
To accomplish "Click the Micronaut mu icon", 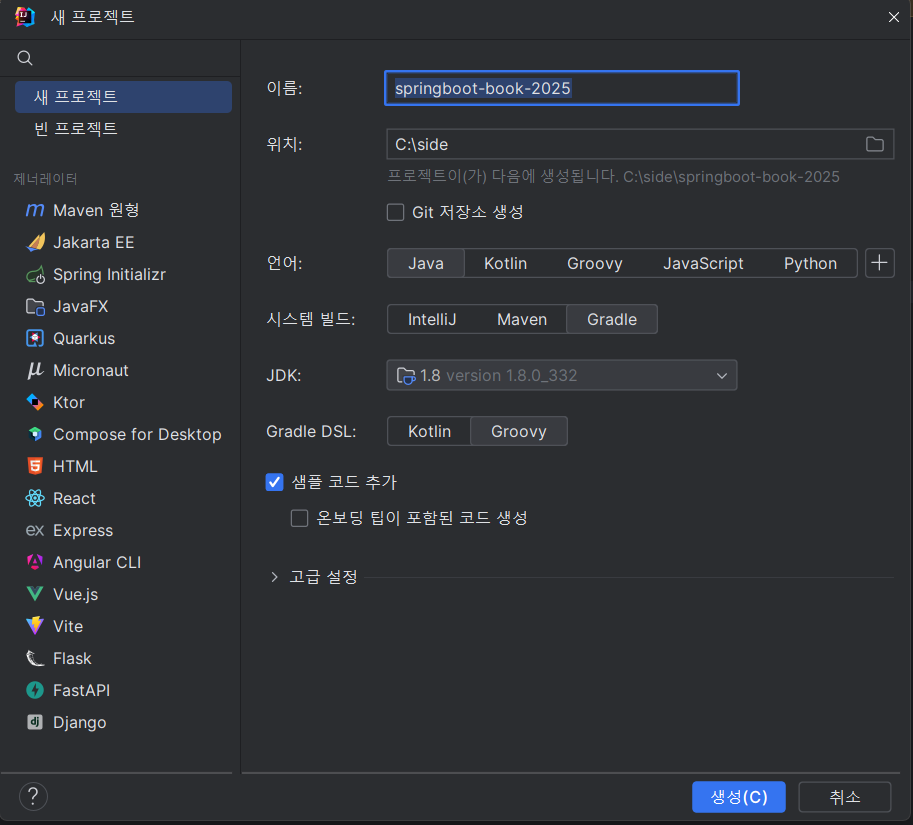I will 35,370.
